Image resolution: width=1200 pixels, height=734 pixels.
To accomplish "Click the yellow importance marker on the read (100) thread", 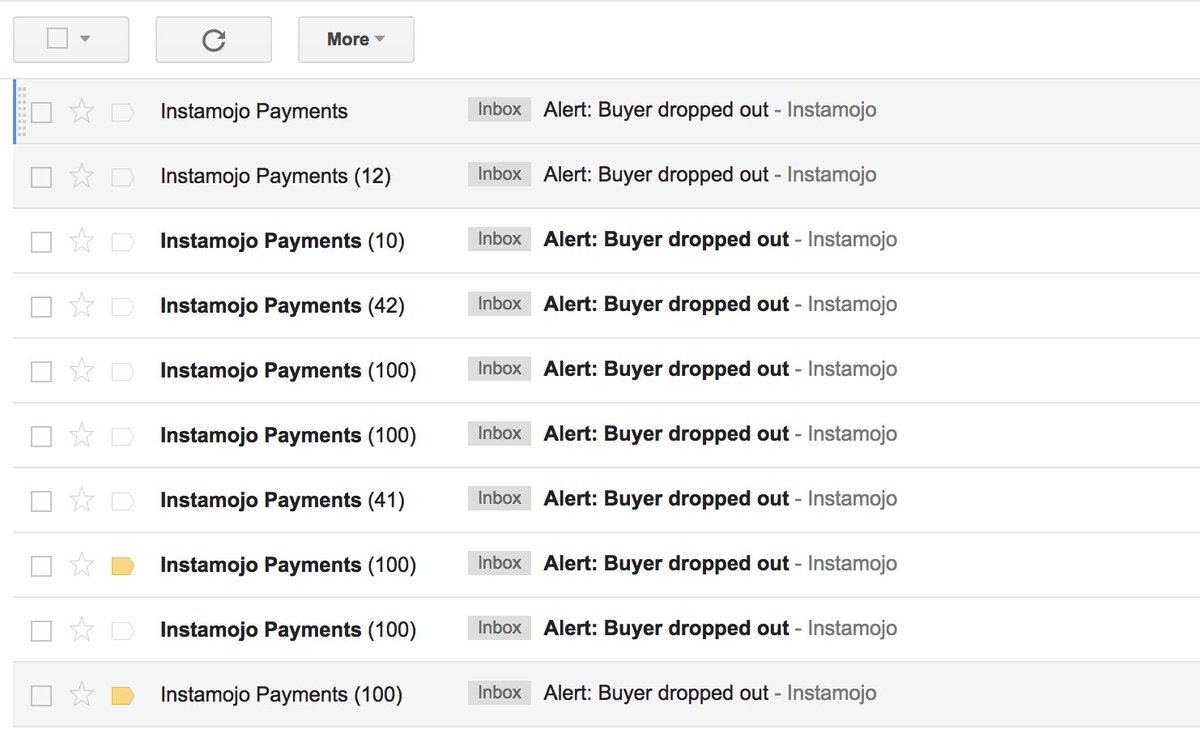I will (122, 695).
